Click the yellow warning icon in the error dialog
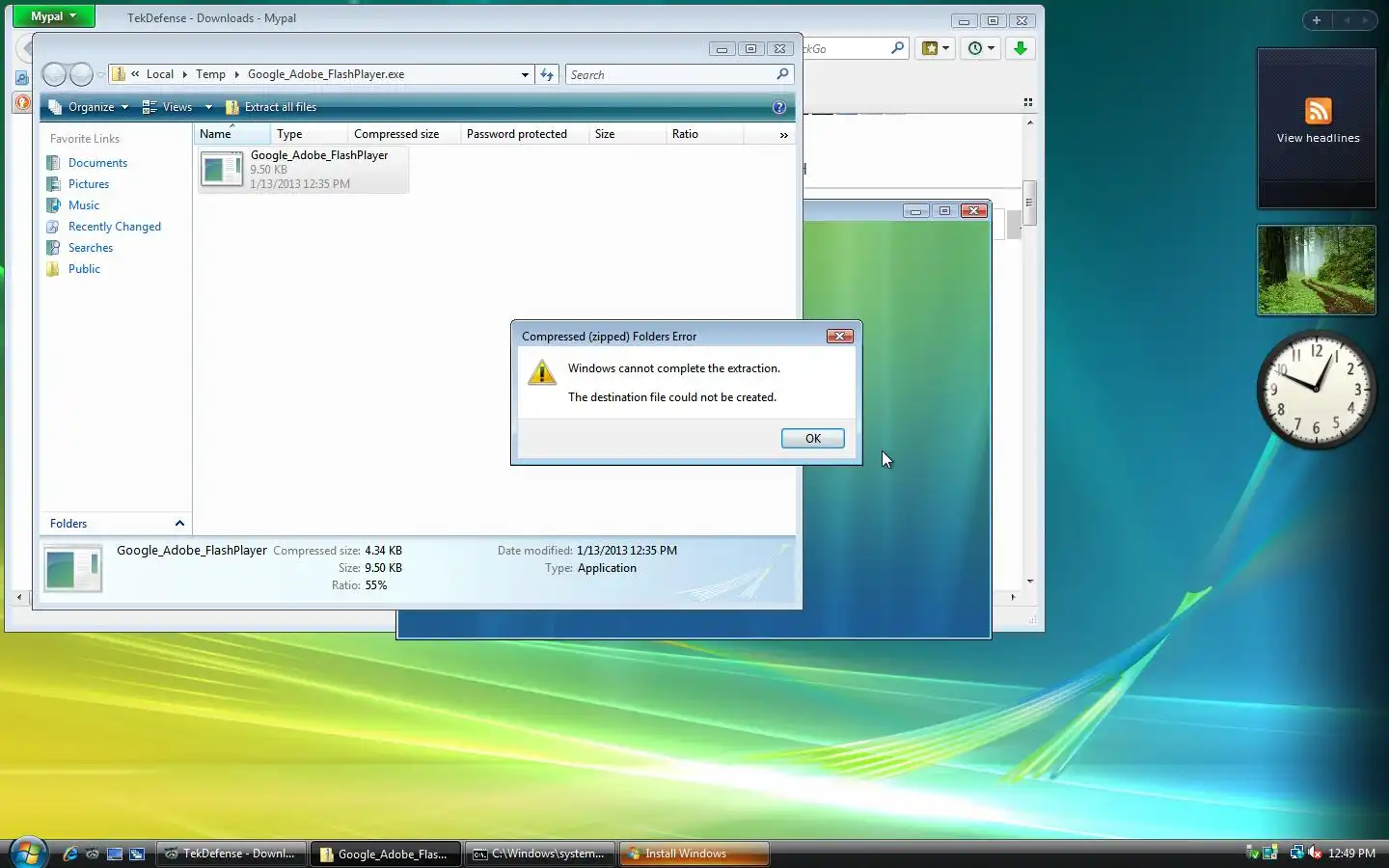Screen dimensions: 1389x868 (542, 372)
